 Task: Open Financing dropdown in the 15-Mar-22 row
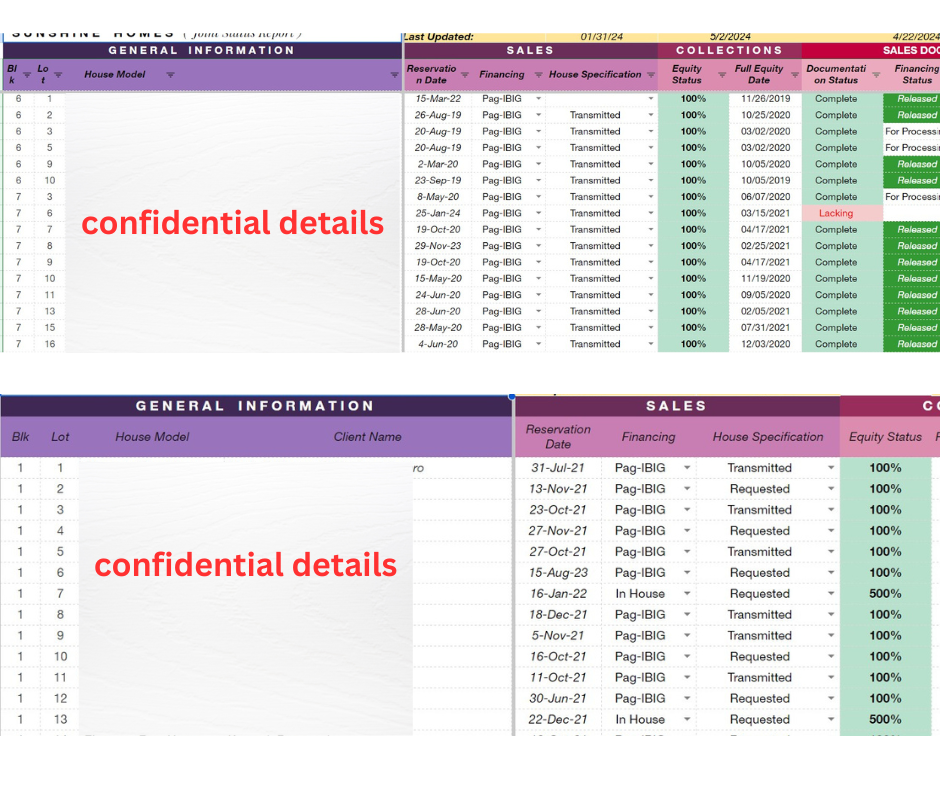tap(539, 99)
